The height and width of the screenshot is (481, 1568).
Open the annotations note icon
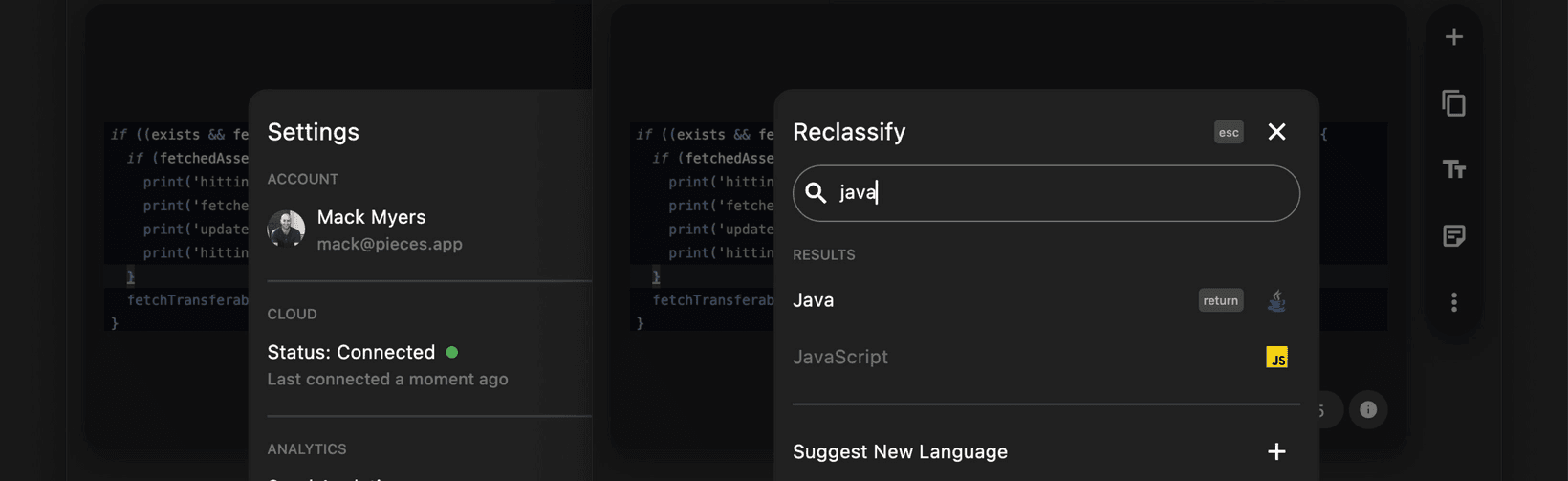tap(1453, 235)
